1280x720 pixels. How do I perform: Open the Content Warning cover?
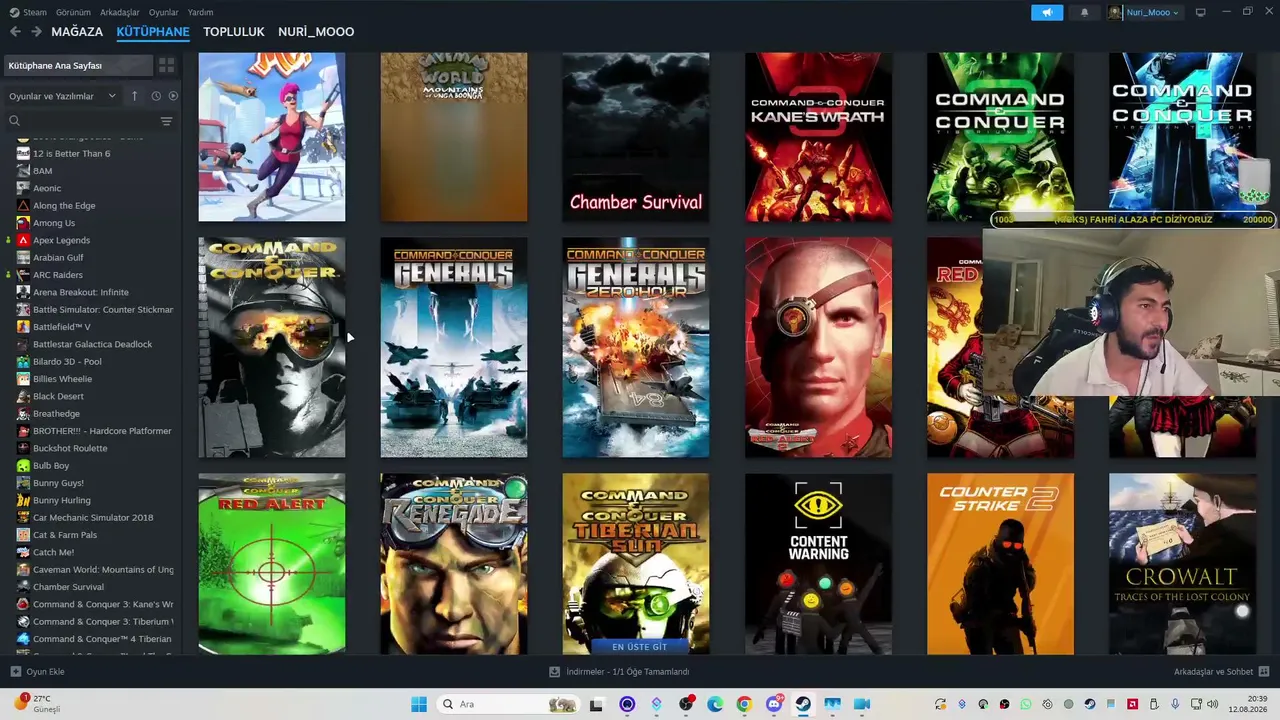(818, 564)
